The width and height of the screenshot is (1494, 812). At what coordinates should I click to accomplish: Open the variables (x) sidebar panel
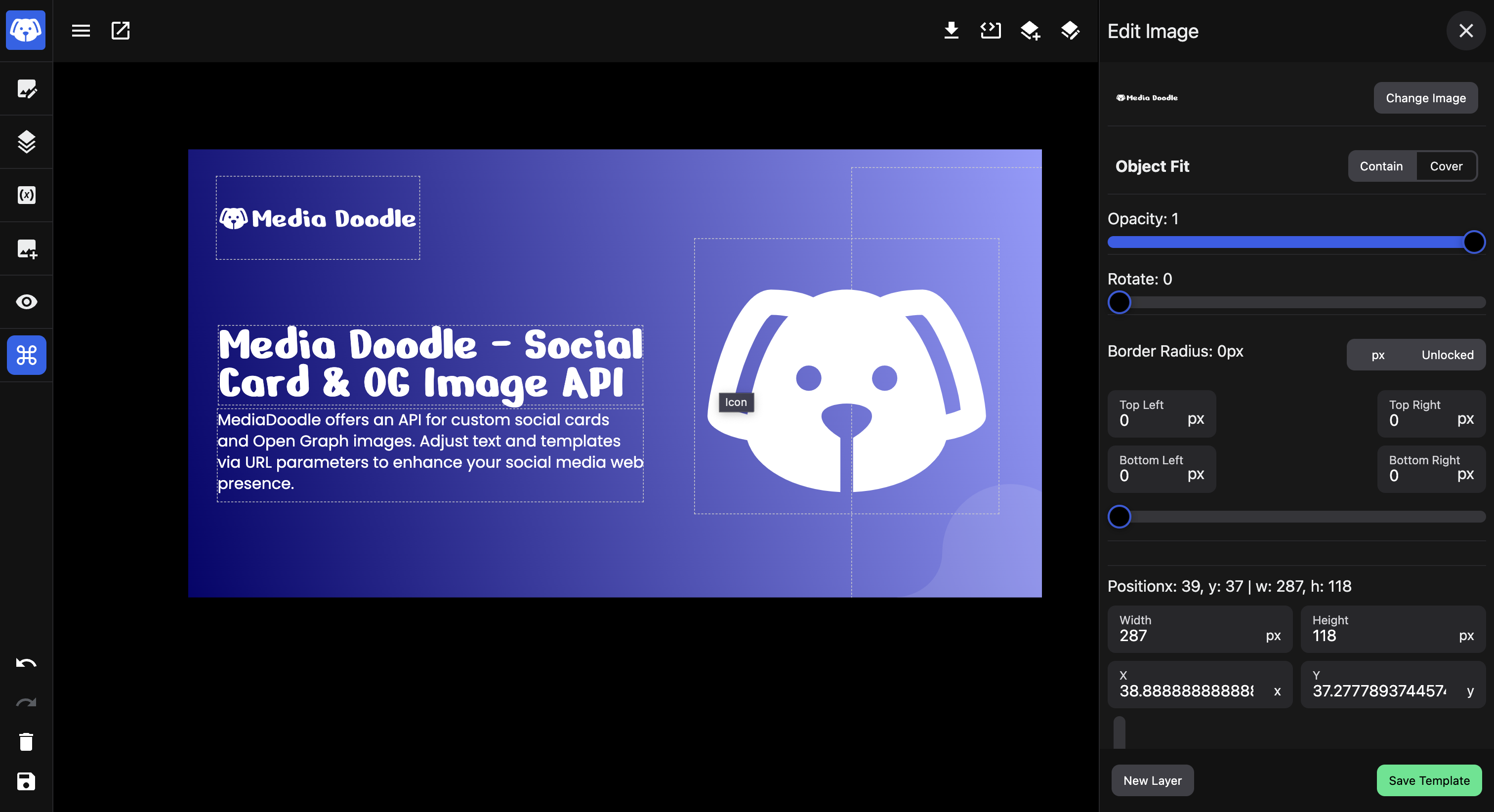26,195
